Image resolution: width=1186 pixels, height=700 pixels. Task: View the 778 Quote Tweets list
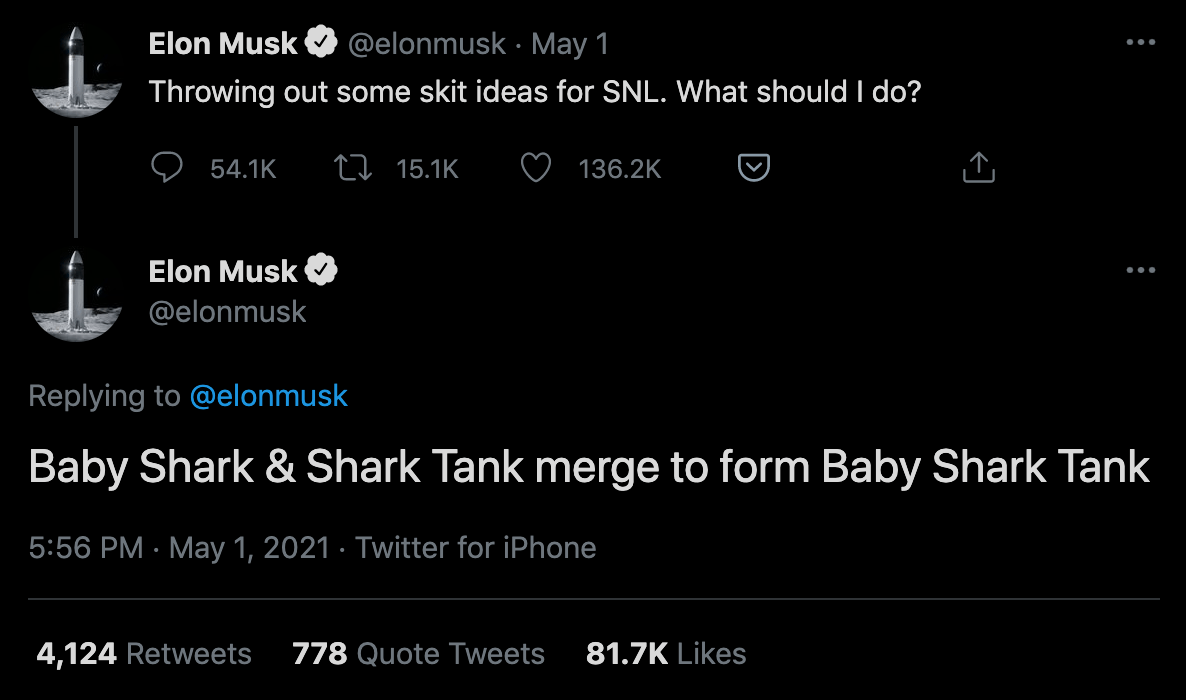(x=418, y=654)
